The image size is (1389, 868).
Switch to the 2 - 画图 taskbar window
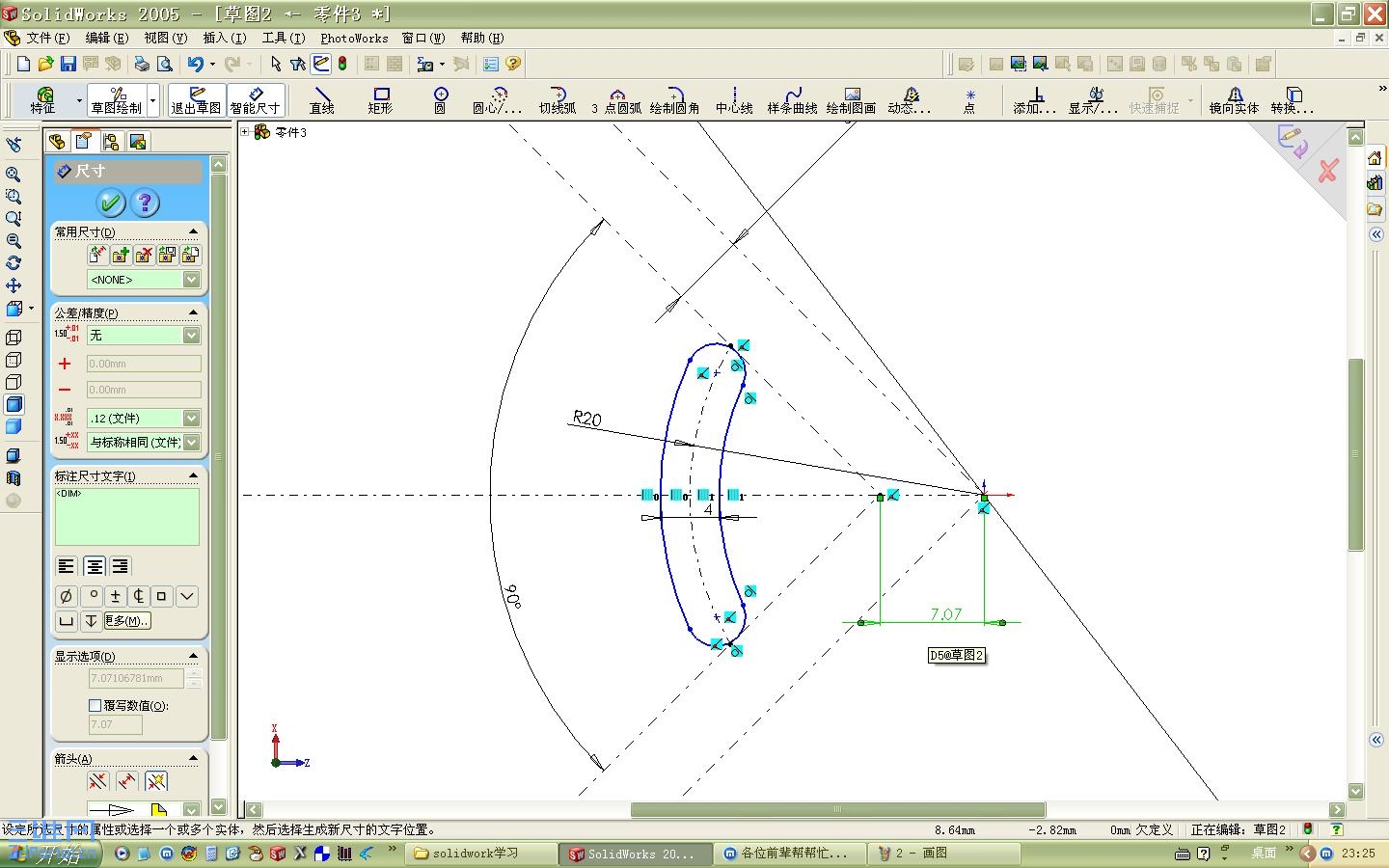pyautogui.click(x=945, y=854)
